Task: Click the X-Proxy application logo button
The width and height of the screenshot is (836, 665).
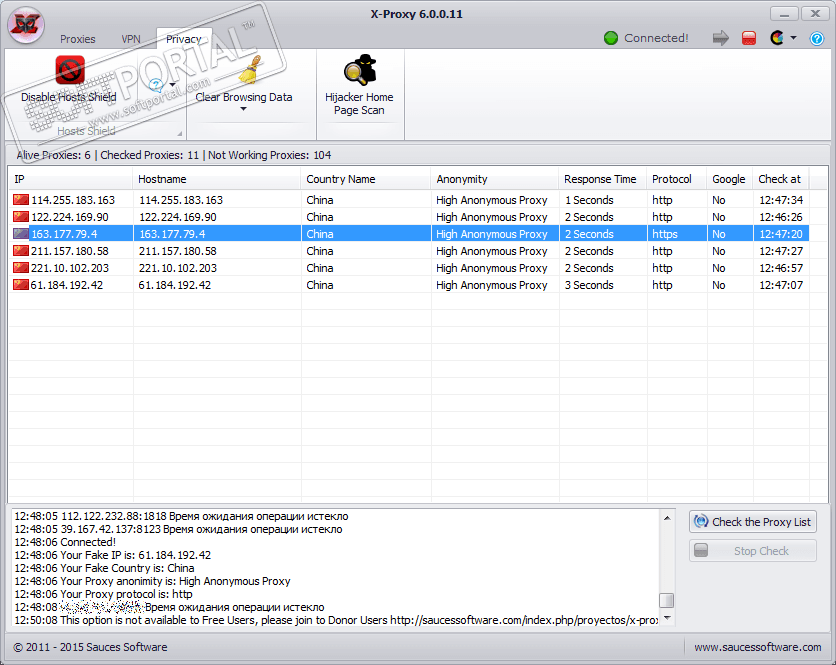Action: (26, 25)
